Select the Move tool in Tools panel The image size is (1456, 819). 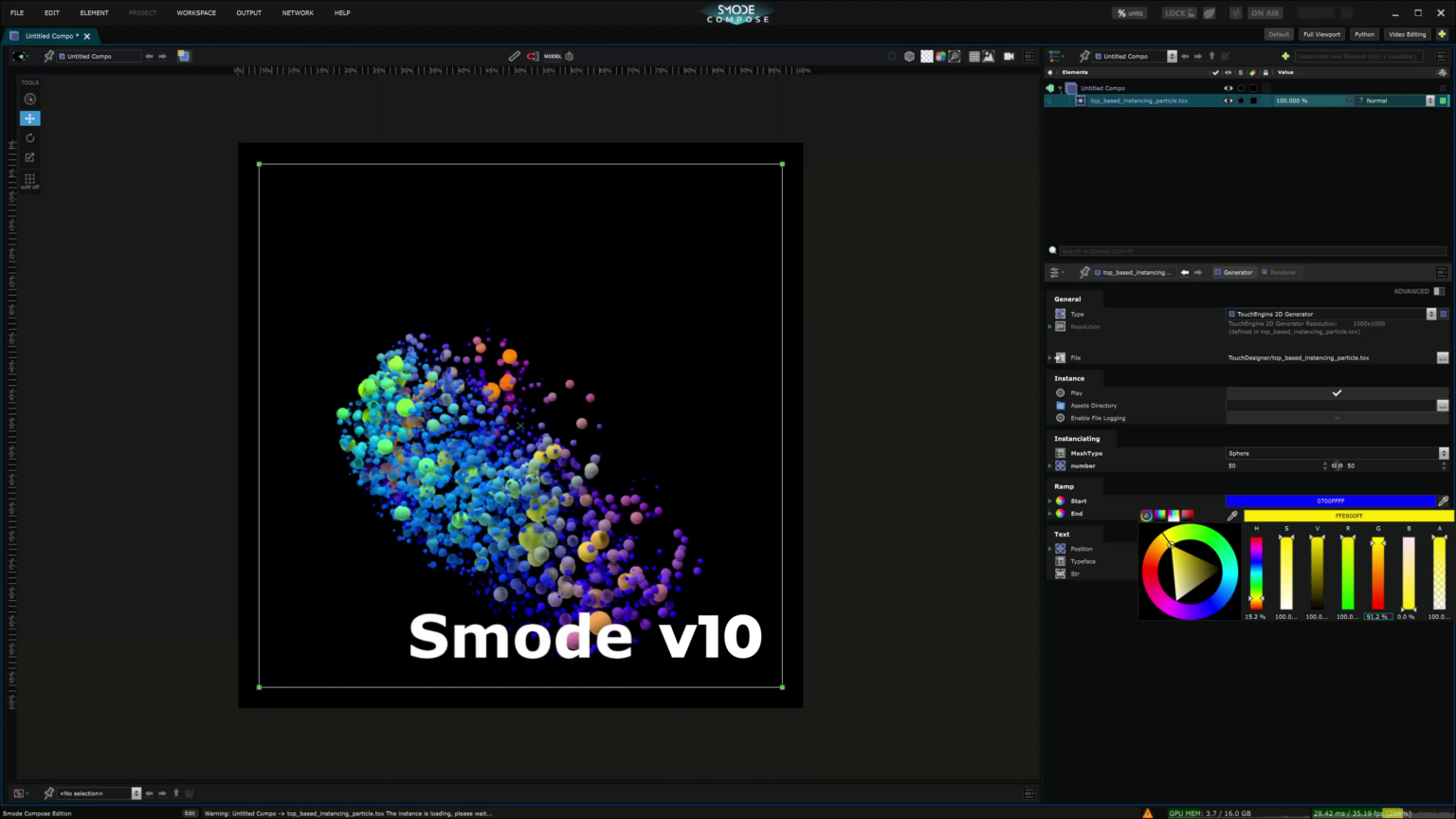(29, 118)
